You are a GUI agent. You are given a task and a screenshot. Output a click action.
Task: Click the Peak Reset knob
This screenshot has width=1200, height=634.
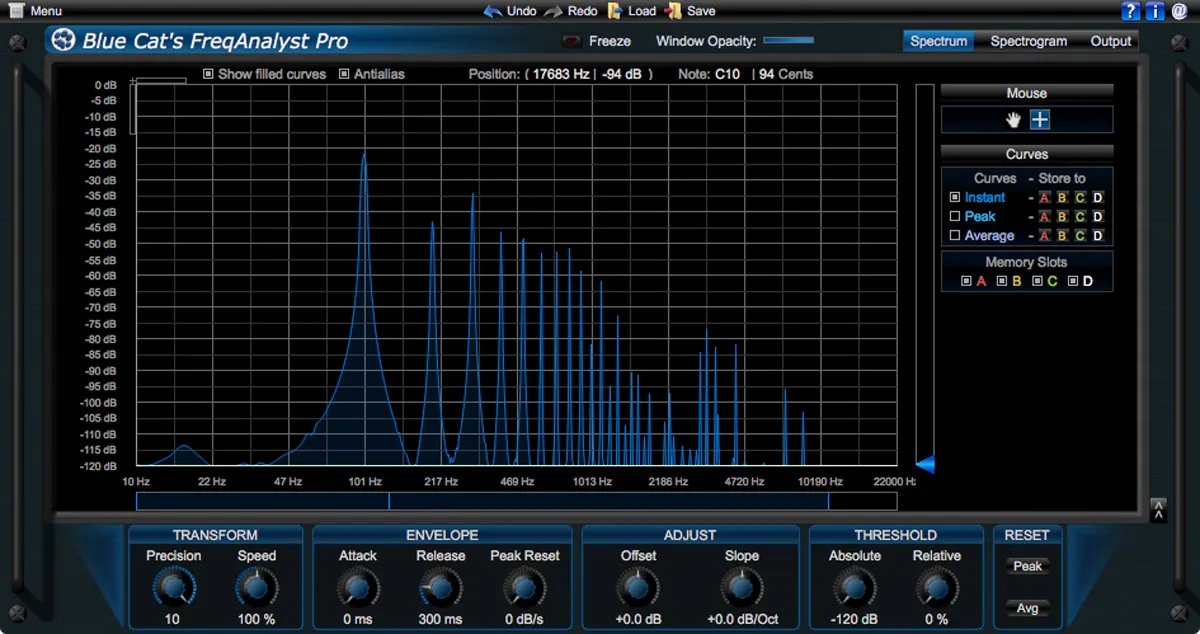[524, 587]
